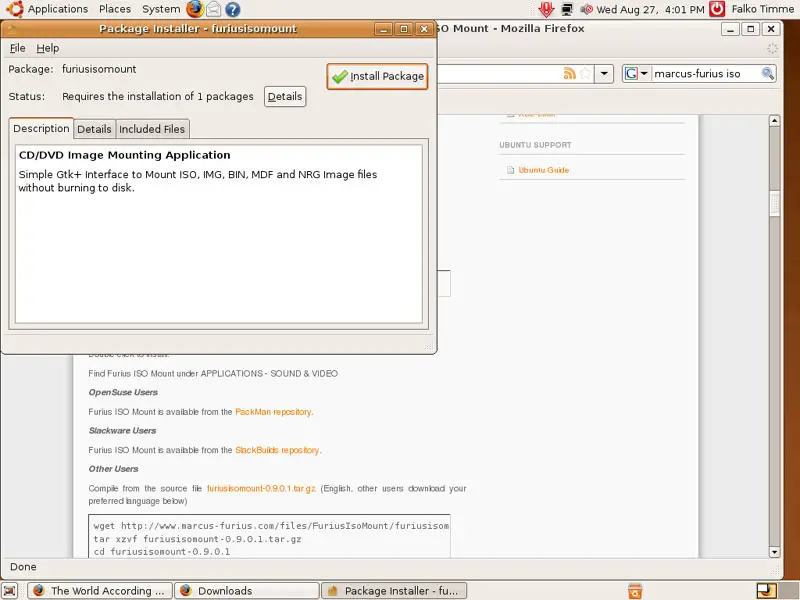Open the PackMan repository link
Viewport: 800px width, 600px height.
(273, 412)
